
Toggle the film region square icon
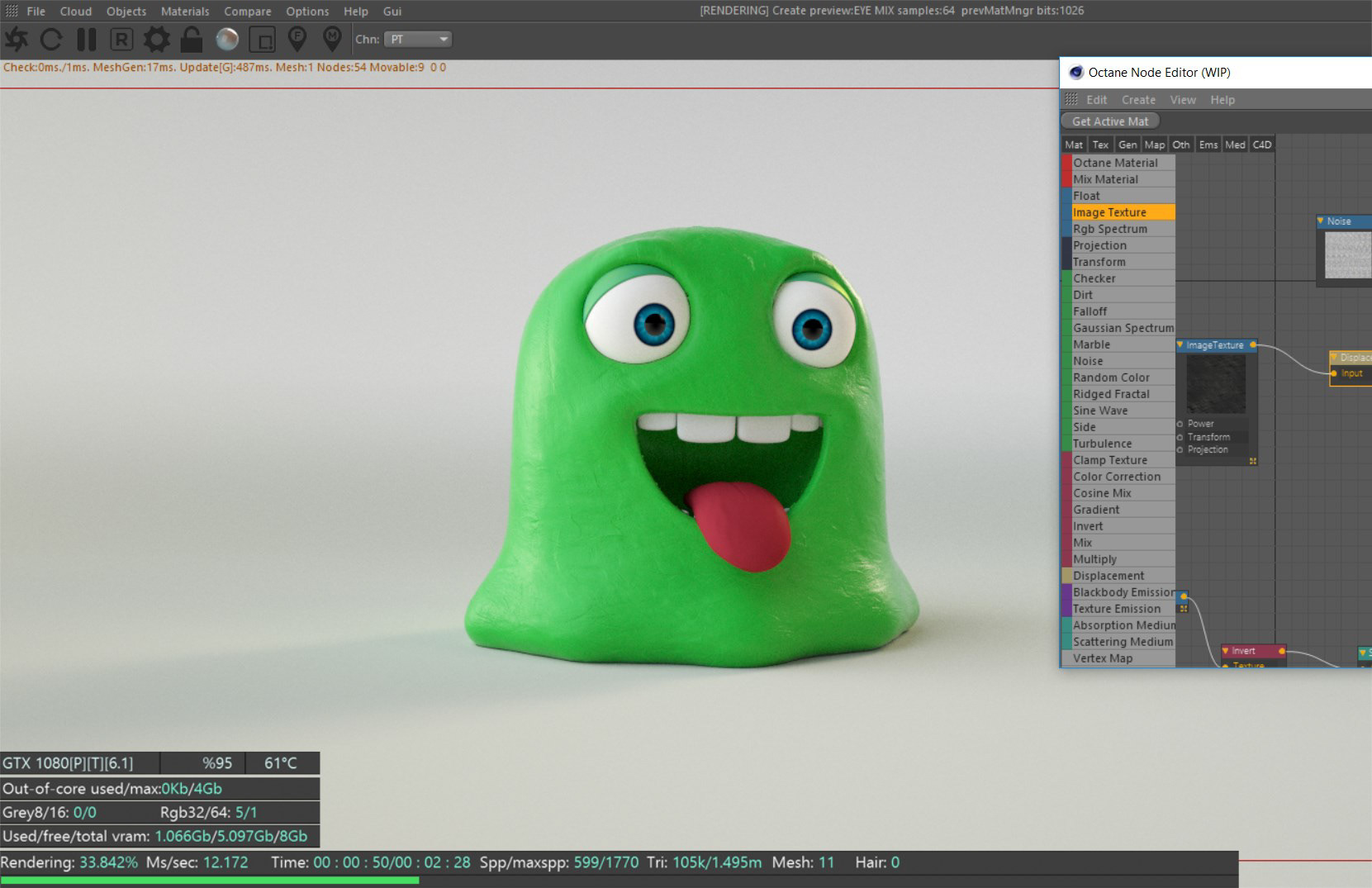[262, 39]
